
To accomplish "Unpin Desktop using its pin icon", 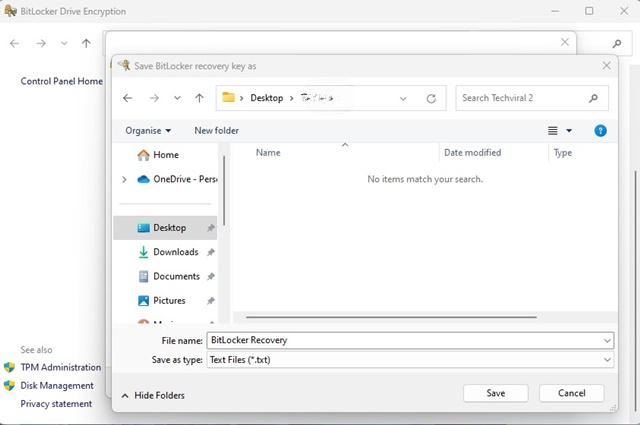I will pyautogui.click(x=211, y=228).
